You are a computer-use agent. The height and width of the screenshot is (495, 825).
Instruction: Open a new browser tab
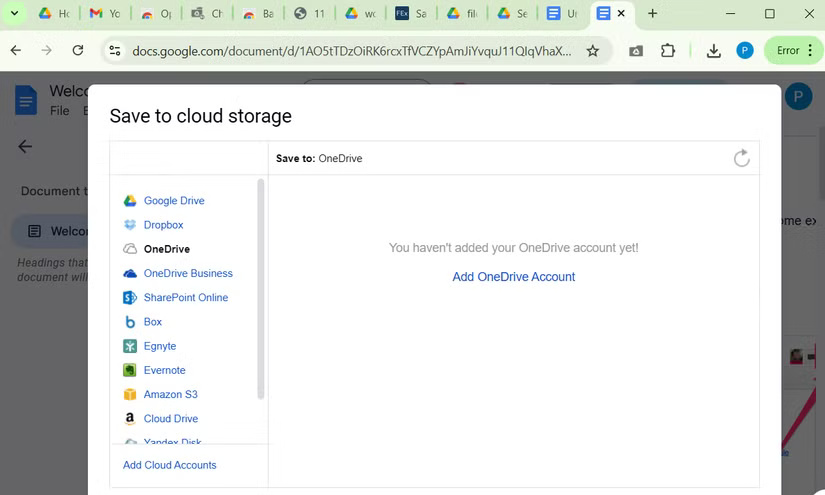[x=653, y=14]
